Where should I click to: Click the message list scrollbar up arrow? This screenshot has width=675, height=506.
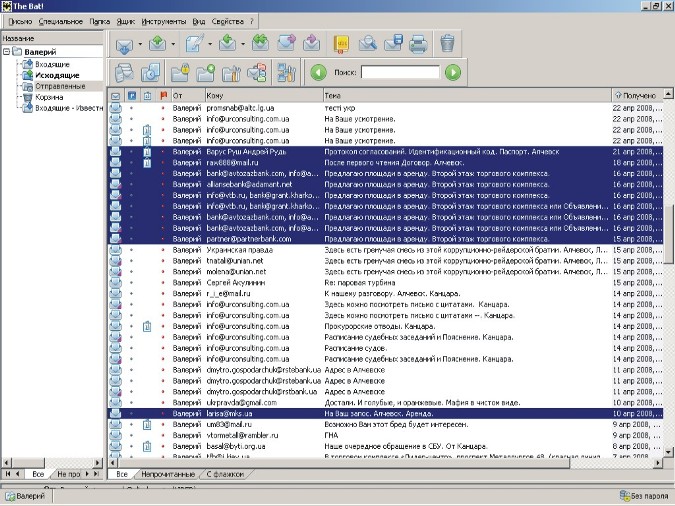click(x=668, y=93)
